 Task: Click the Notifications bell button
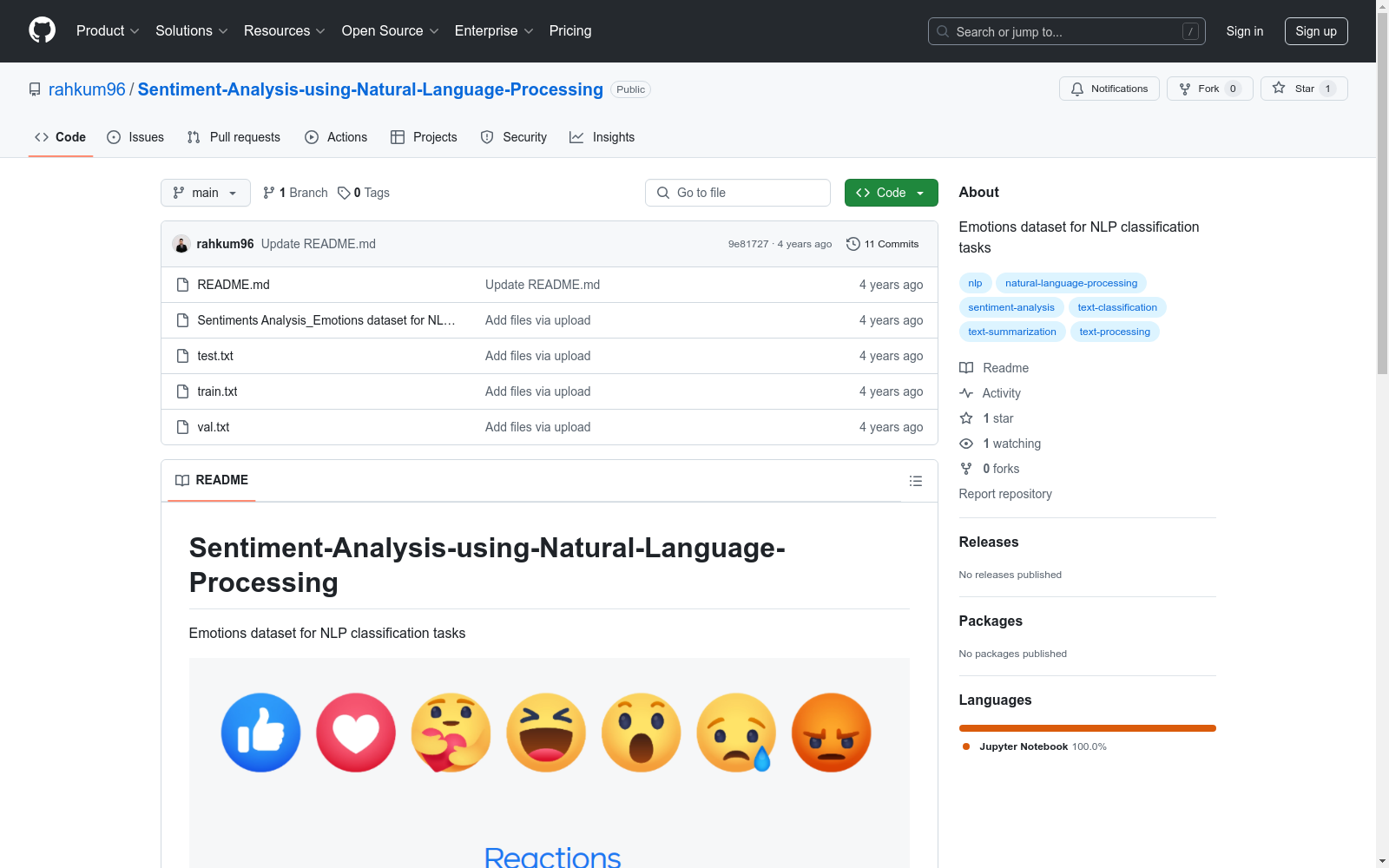(x=1109, y=89)
